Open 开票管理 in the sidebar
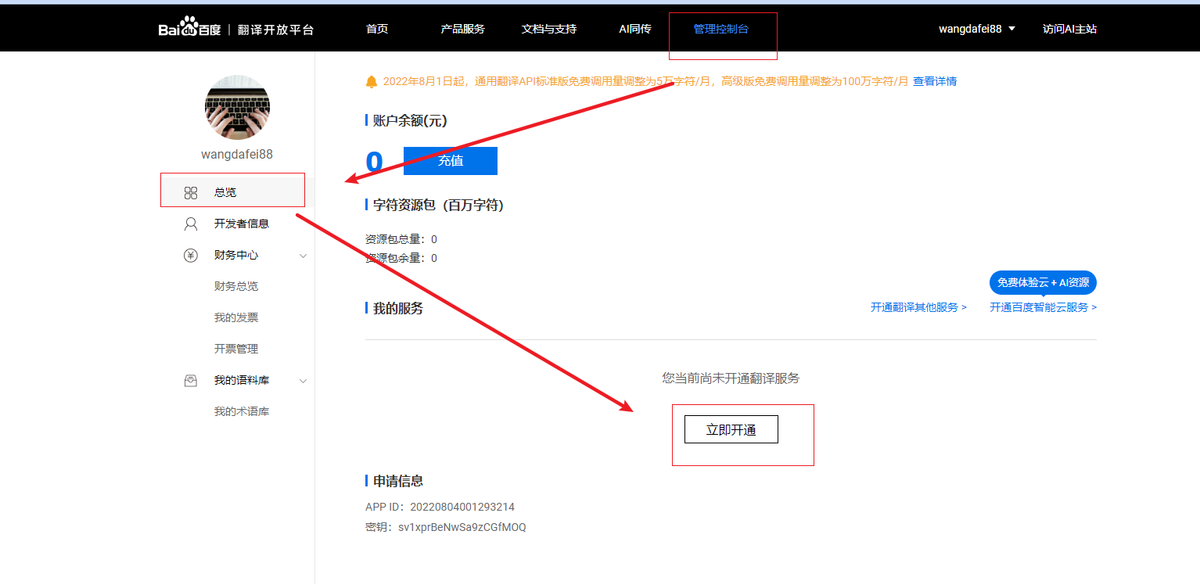This screenshot has height=584, width=1200. pos(236,349)
